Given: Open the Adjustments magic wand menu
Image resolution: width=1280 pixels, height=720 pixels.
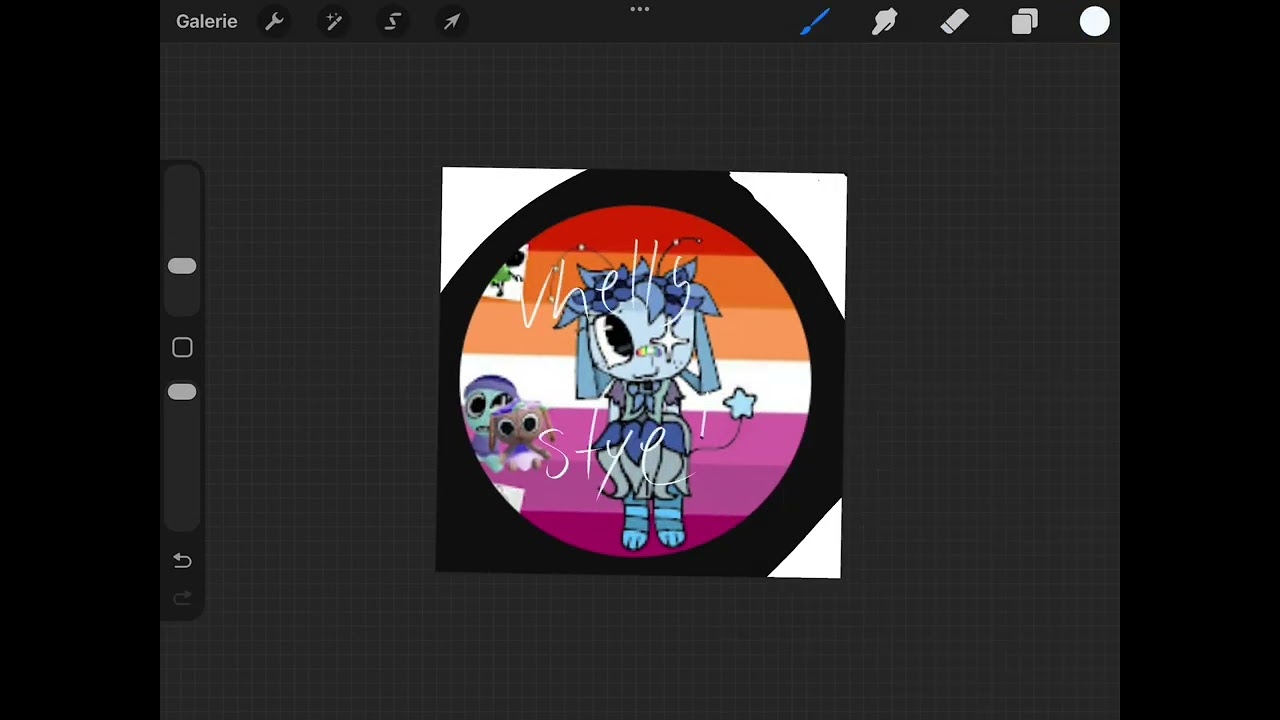Looking at the screenshot, I should coord(333,21).
